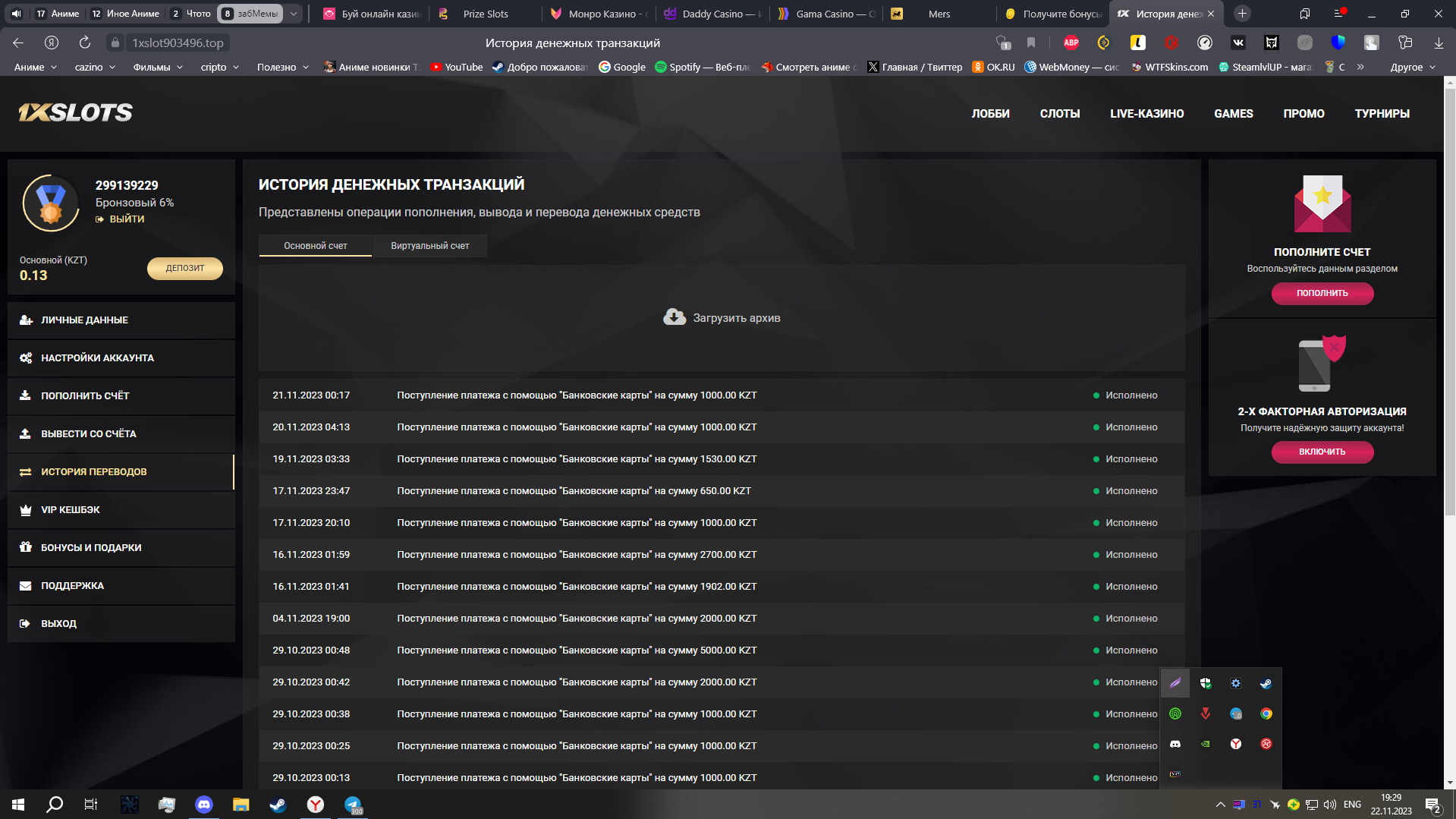Open the open-tabs overview icon in the title bar
Image resolution: width=1456 pixels, height=819 pixels.
pyautogui.click(x=1305, y=14)
